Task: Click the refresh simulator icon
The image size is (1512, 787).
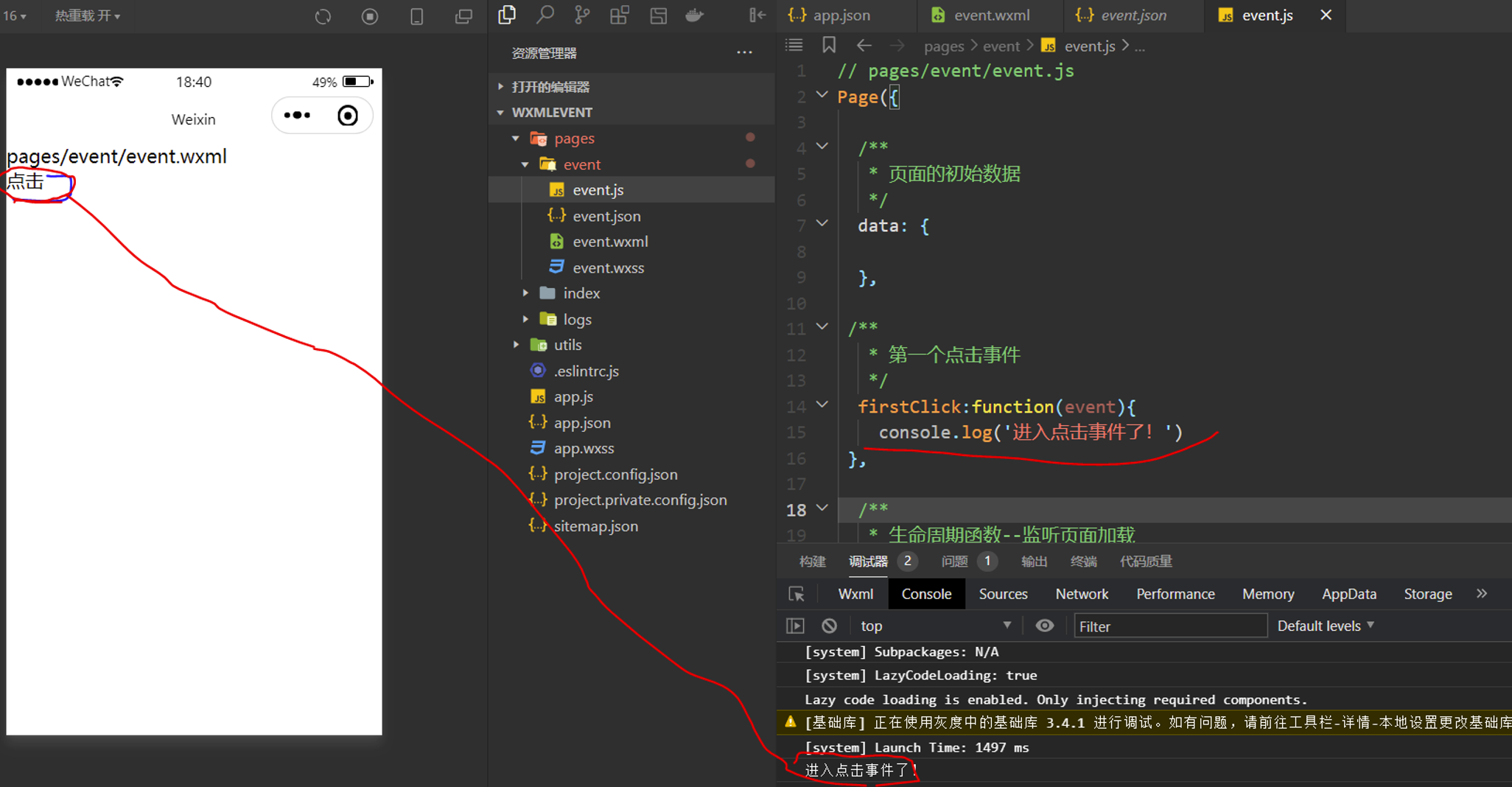Action: coord(323,16)
